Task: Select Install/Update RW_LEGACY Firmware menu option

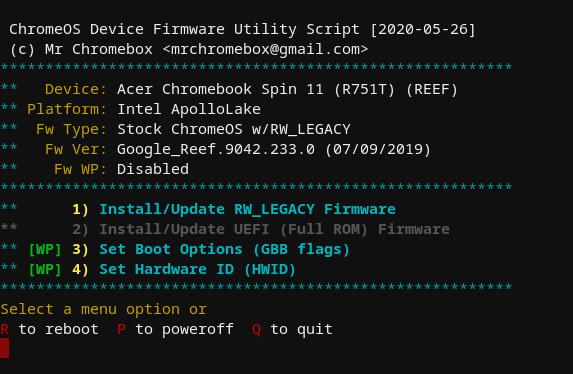Action: (x=247, y=209)
